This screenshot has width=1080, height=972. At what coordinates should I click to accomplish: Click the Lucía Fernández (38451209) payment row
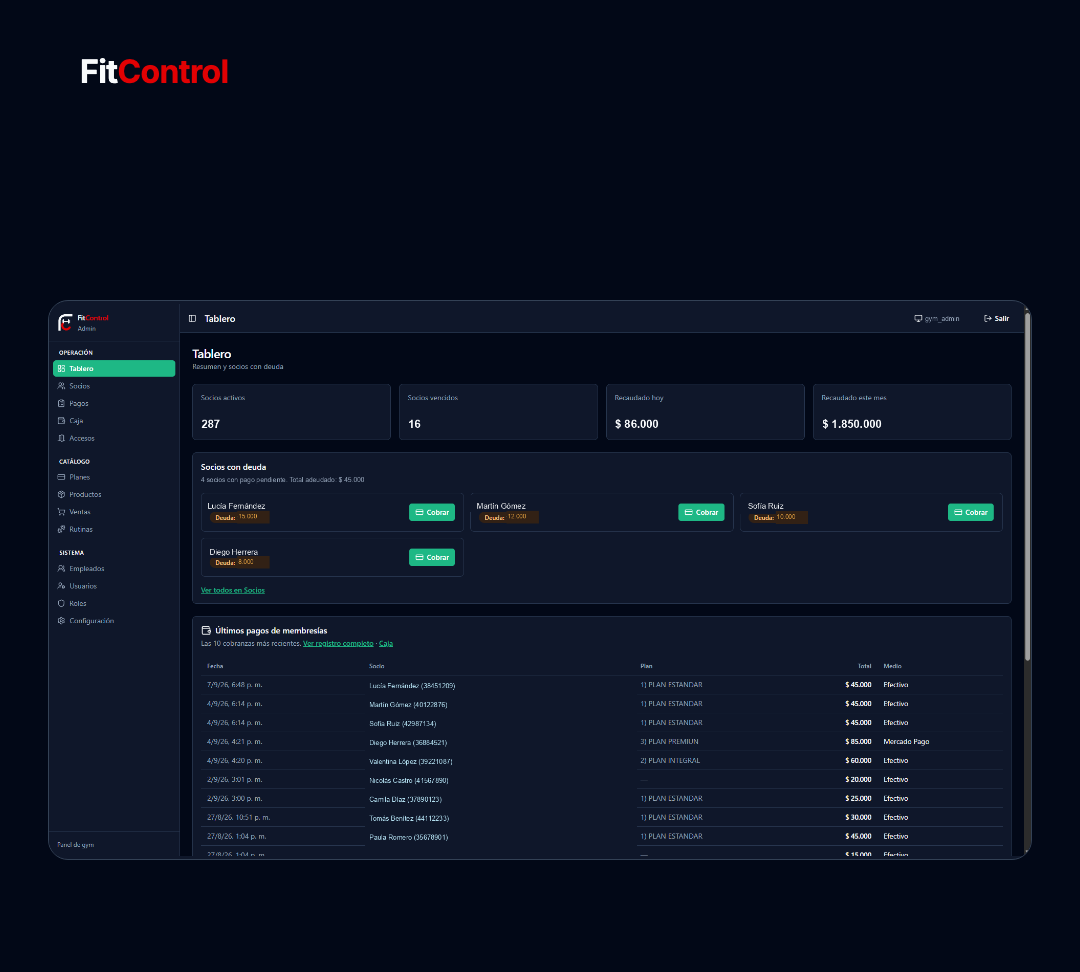[x=602, y=685]
